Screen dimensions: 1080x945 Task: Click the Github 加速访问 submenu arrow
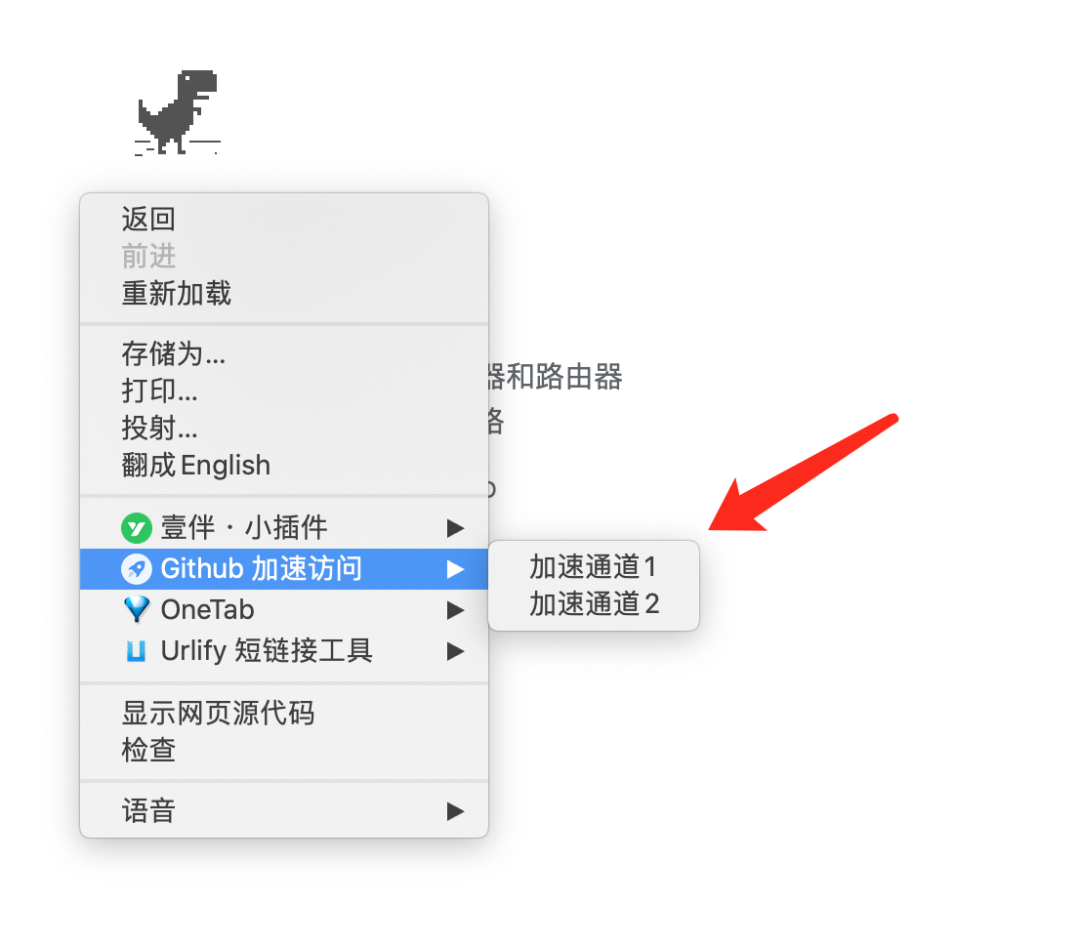tap(455, 569)
